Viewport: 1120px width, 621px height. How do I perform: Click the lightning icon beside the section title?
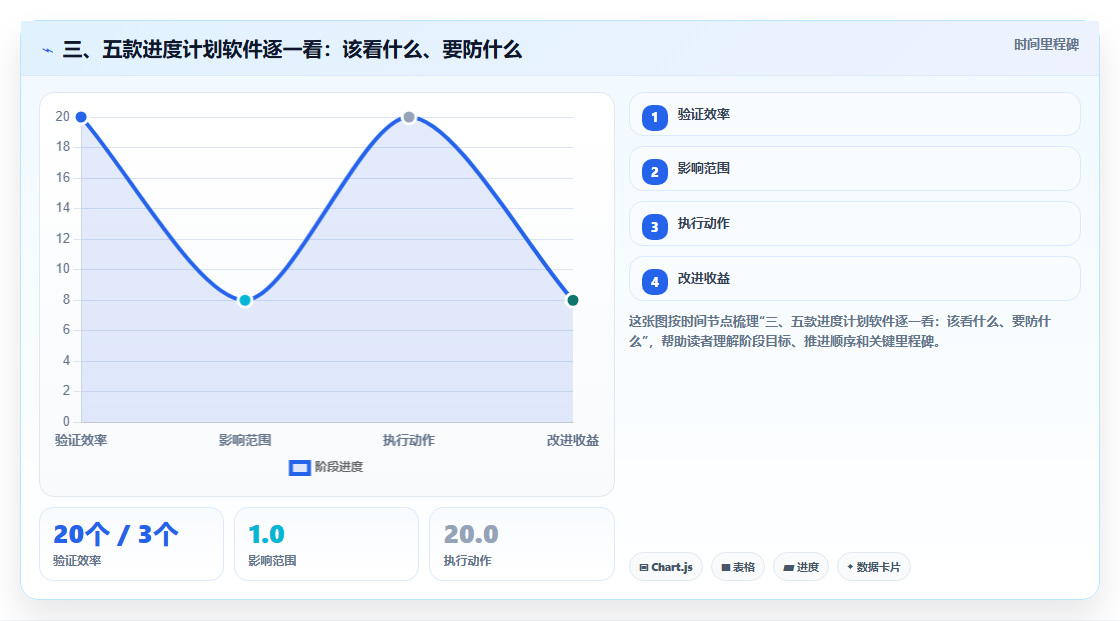(48, 50)
